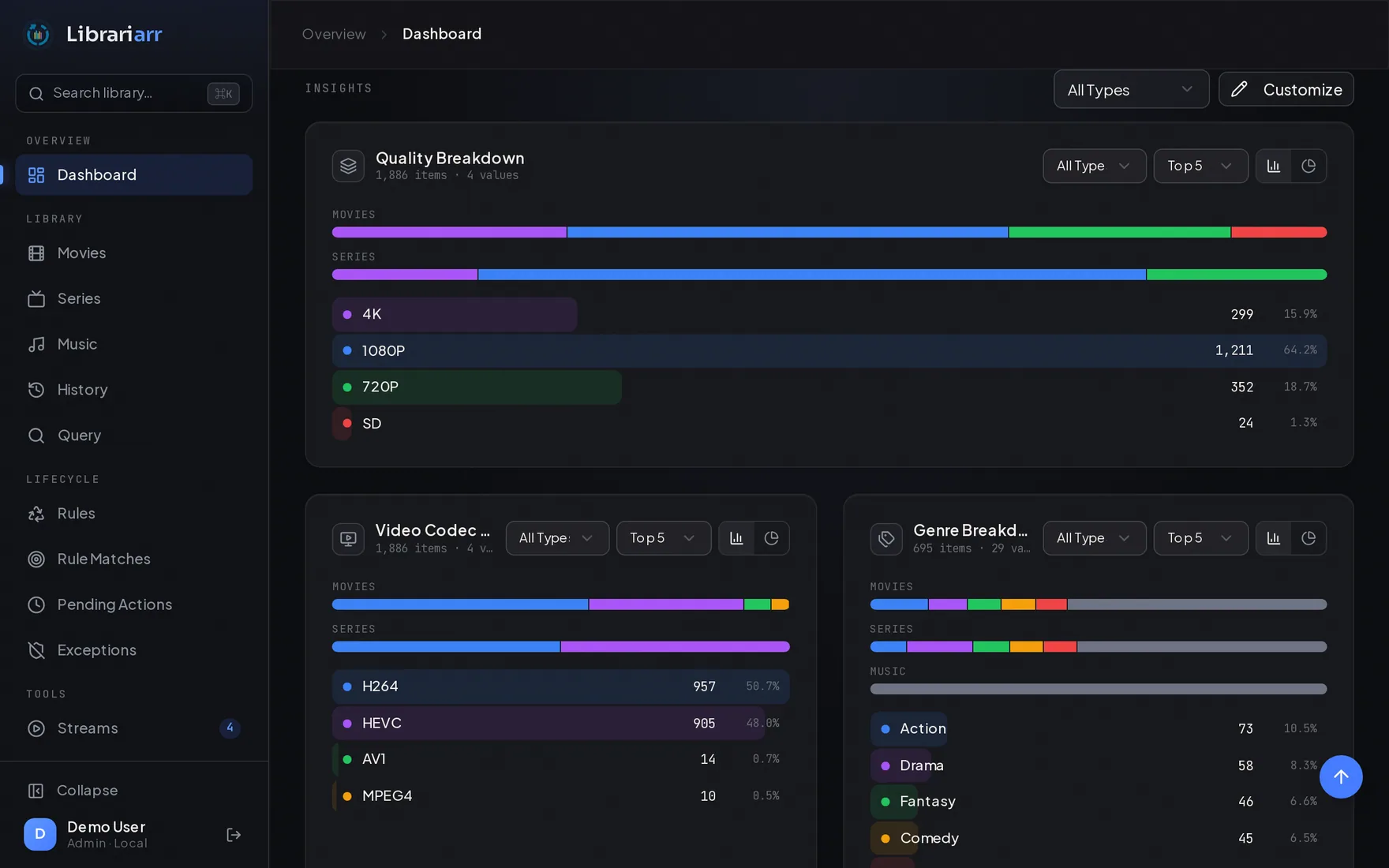Image resolution: width=1389 pixels, height=868 pixels.
Task: Click the Rule Matches target icon
Action: coord(36,559)
